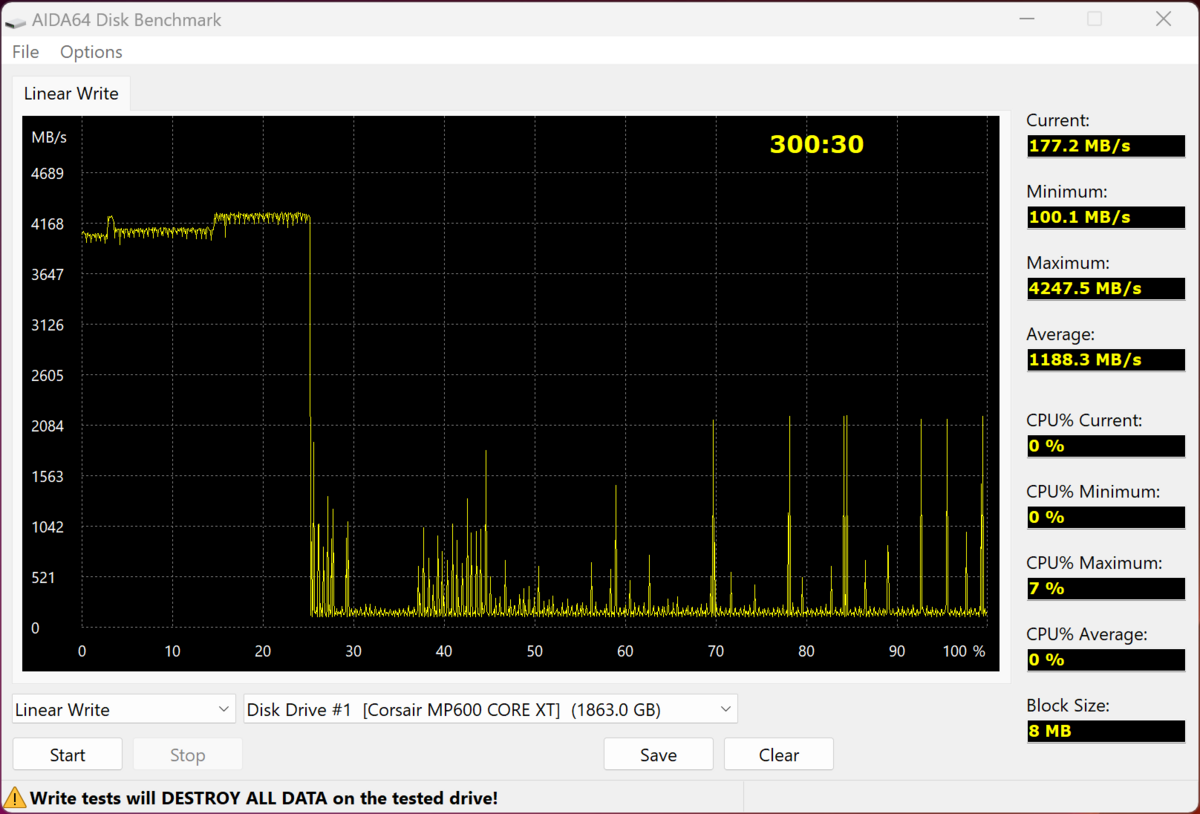Click the AIDA64 disk icon in title bar

(x=17, y=20)
